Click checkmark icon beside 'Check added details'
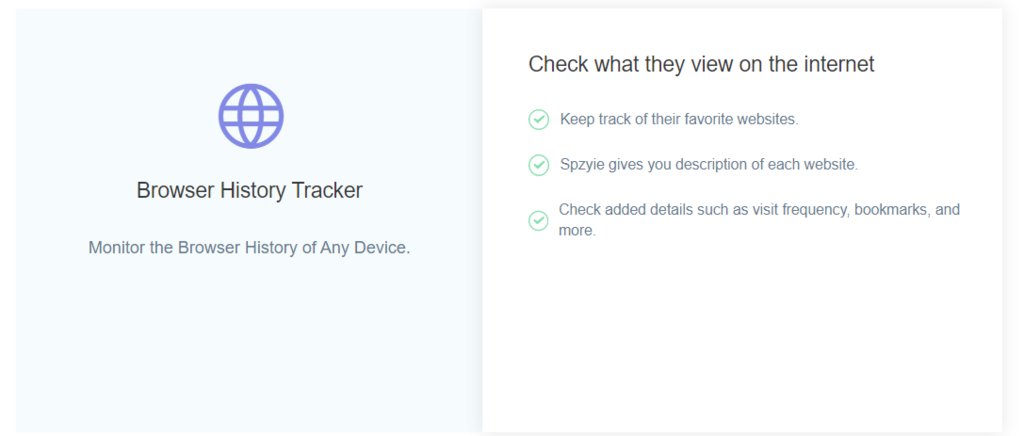Image resolution: width=1024 pixels, height=436 pixels. pyautogui.click(x=538, y=221)
